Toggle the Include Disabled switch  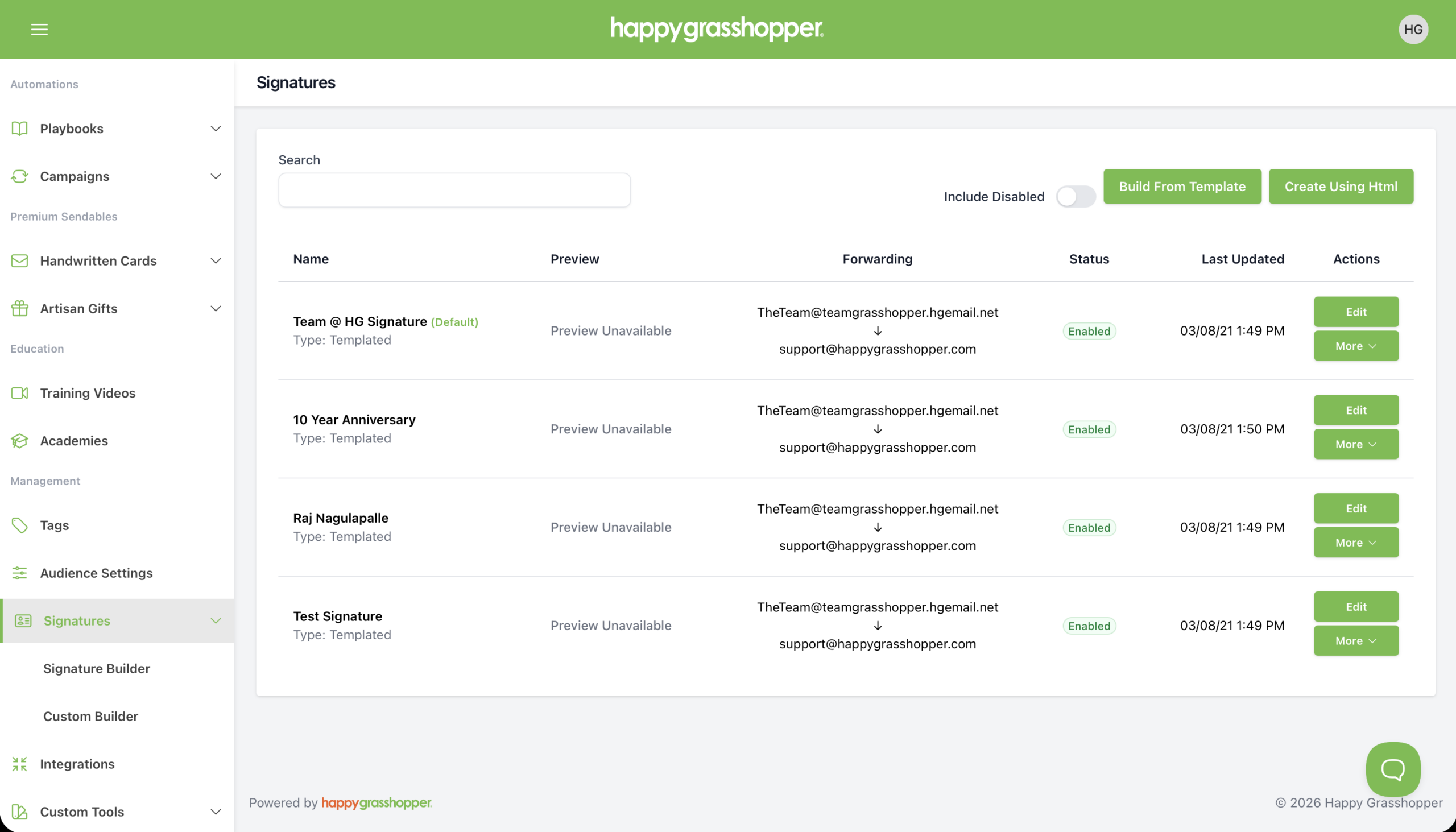tap(1076, 197)
